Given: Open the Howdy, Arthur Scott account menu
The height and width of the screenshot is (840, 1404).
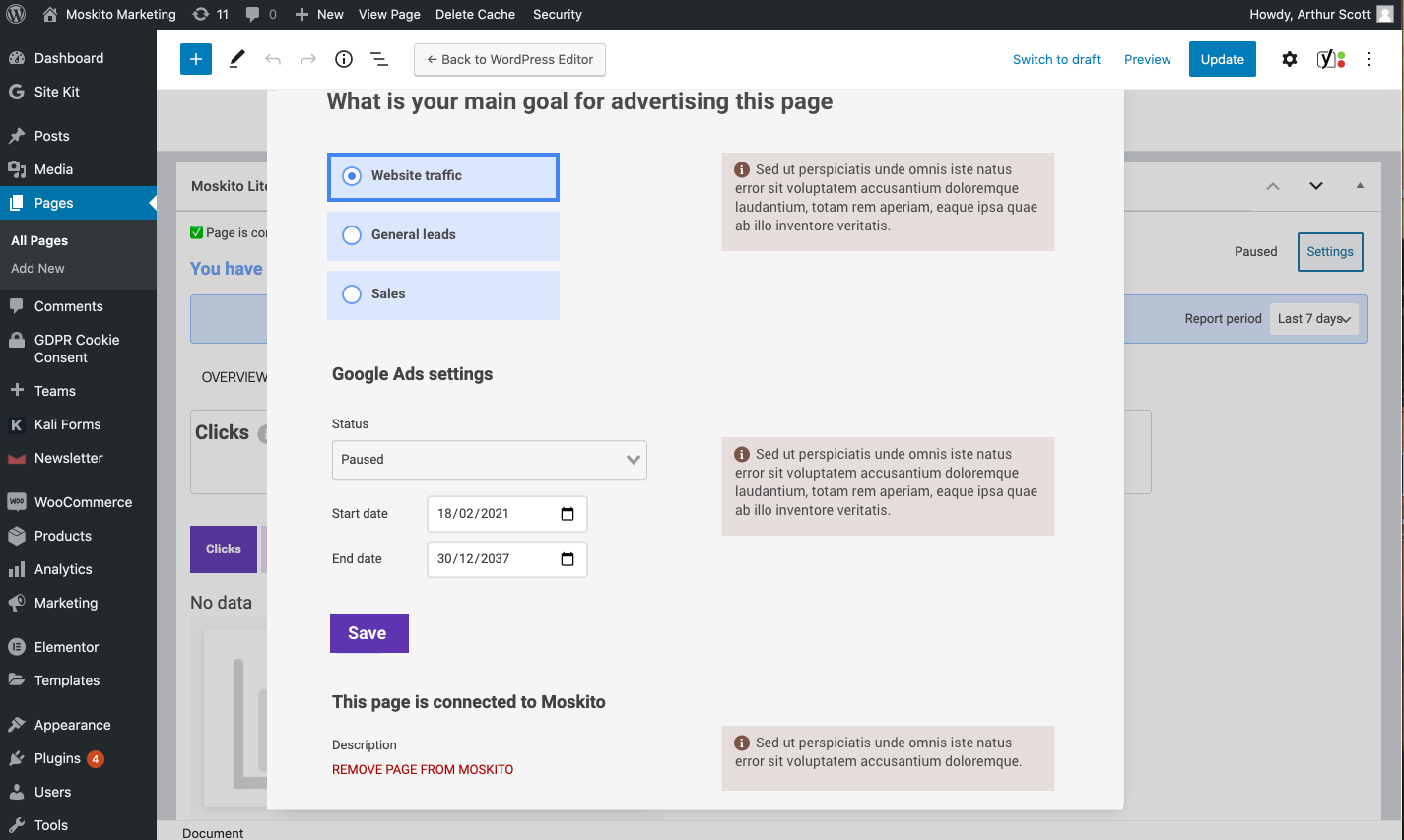Looking at the screenshot, I should click(x=1321, y=14).
